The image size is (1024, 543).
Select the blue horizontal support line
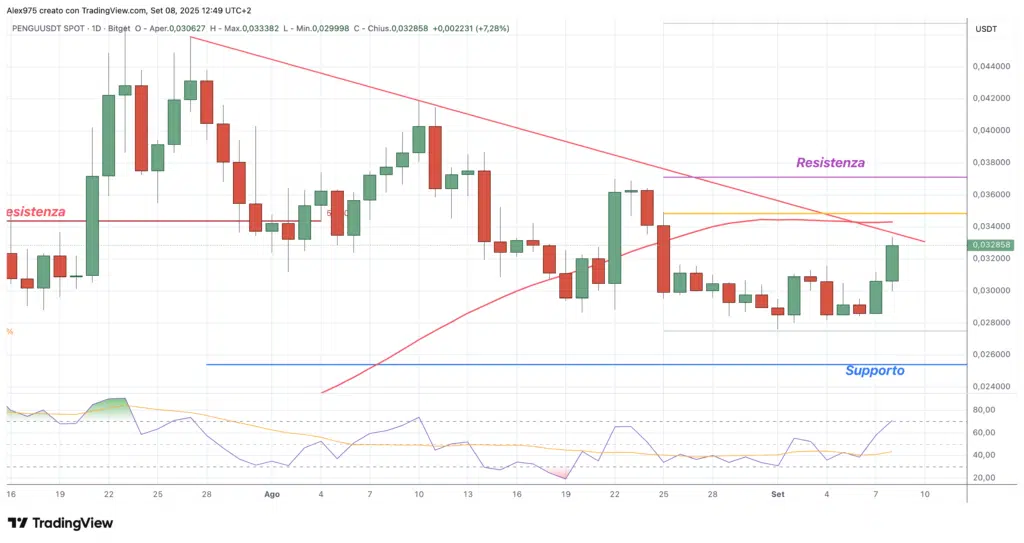click(500, 364)
